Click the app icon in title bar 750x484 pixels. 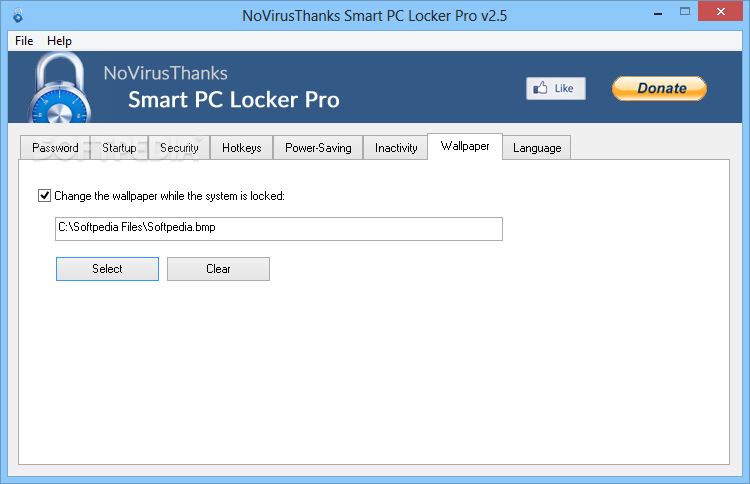click(18, 15)
